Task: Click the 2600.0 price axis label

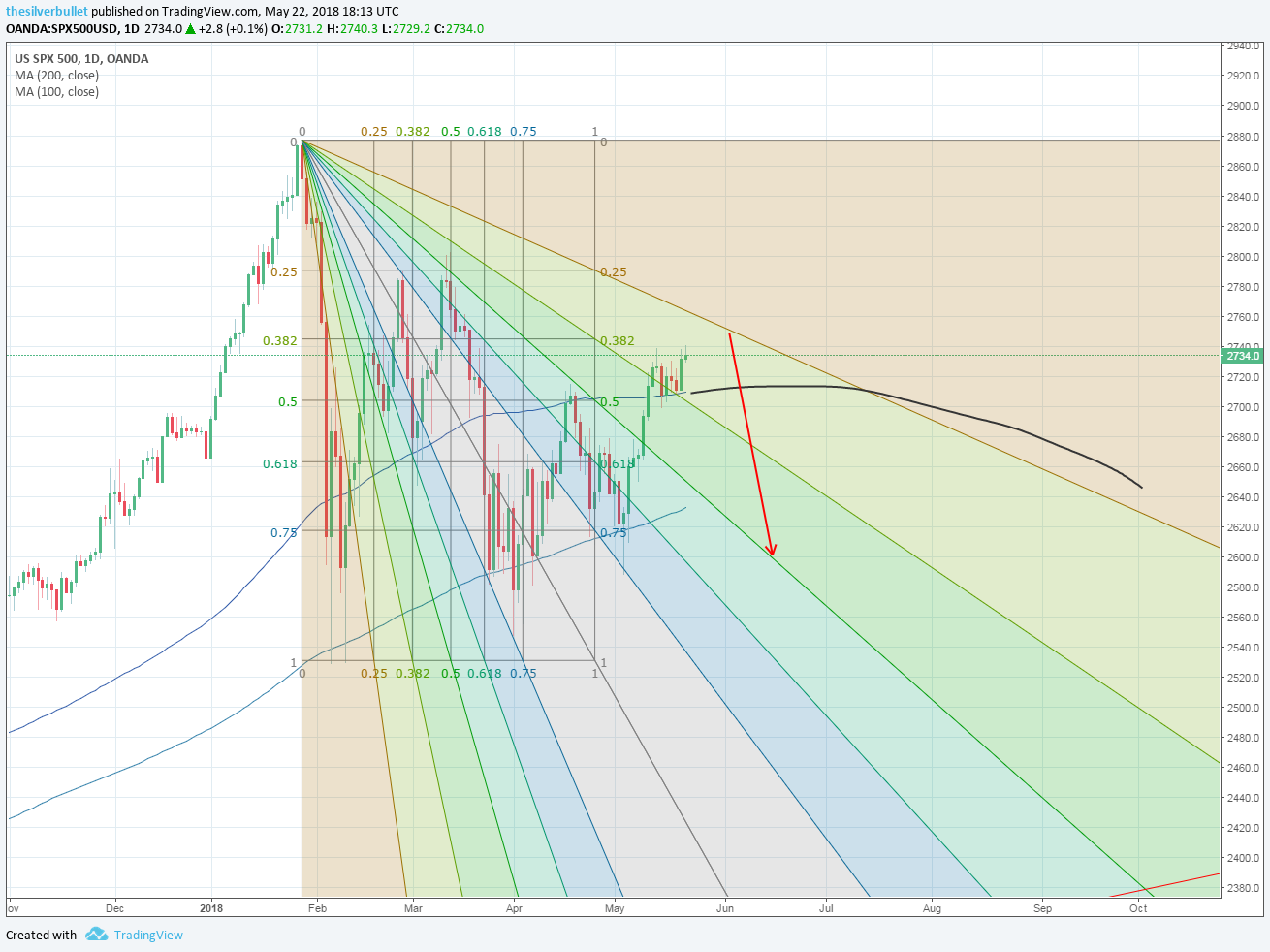Action: [x=1243, y=557]
